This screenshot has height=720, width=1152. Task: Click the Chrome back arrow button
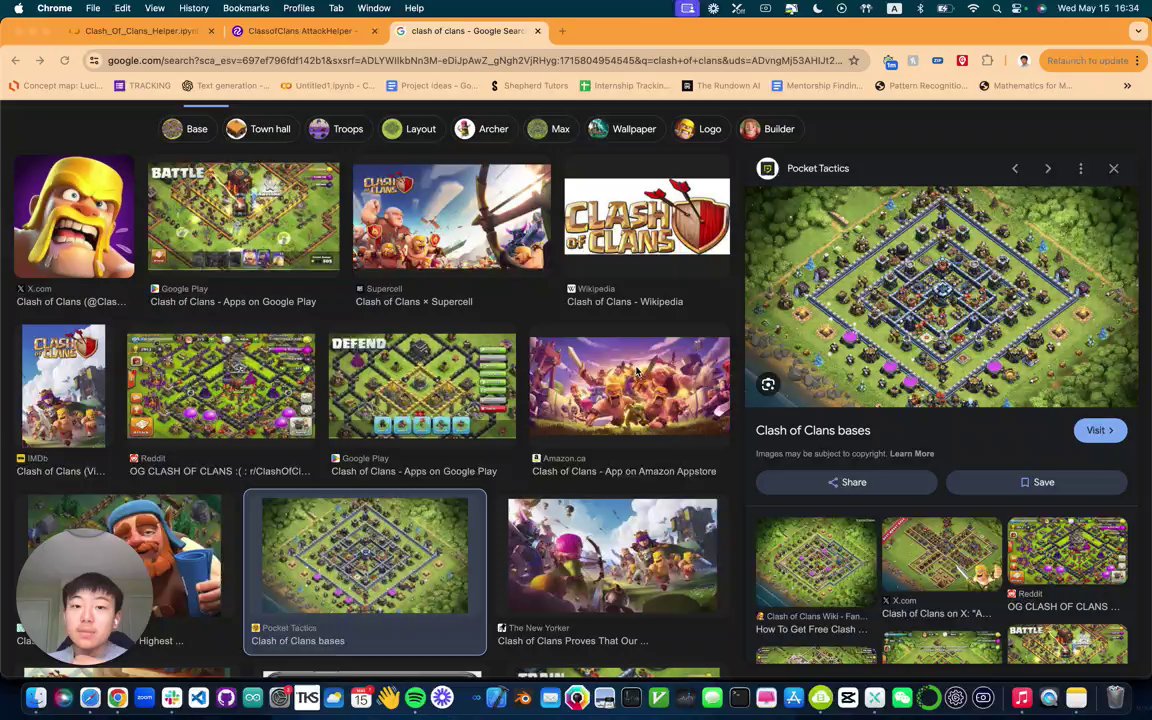15,61
